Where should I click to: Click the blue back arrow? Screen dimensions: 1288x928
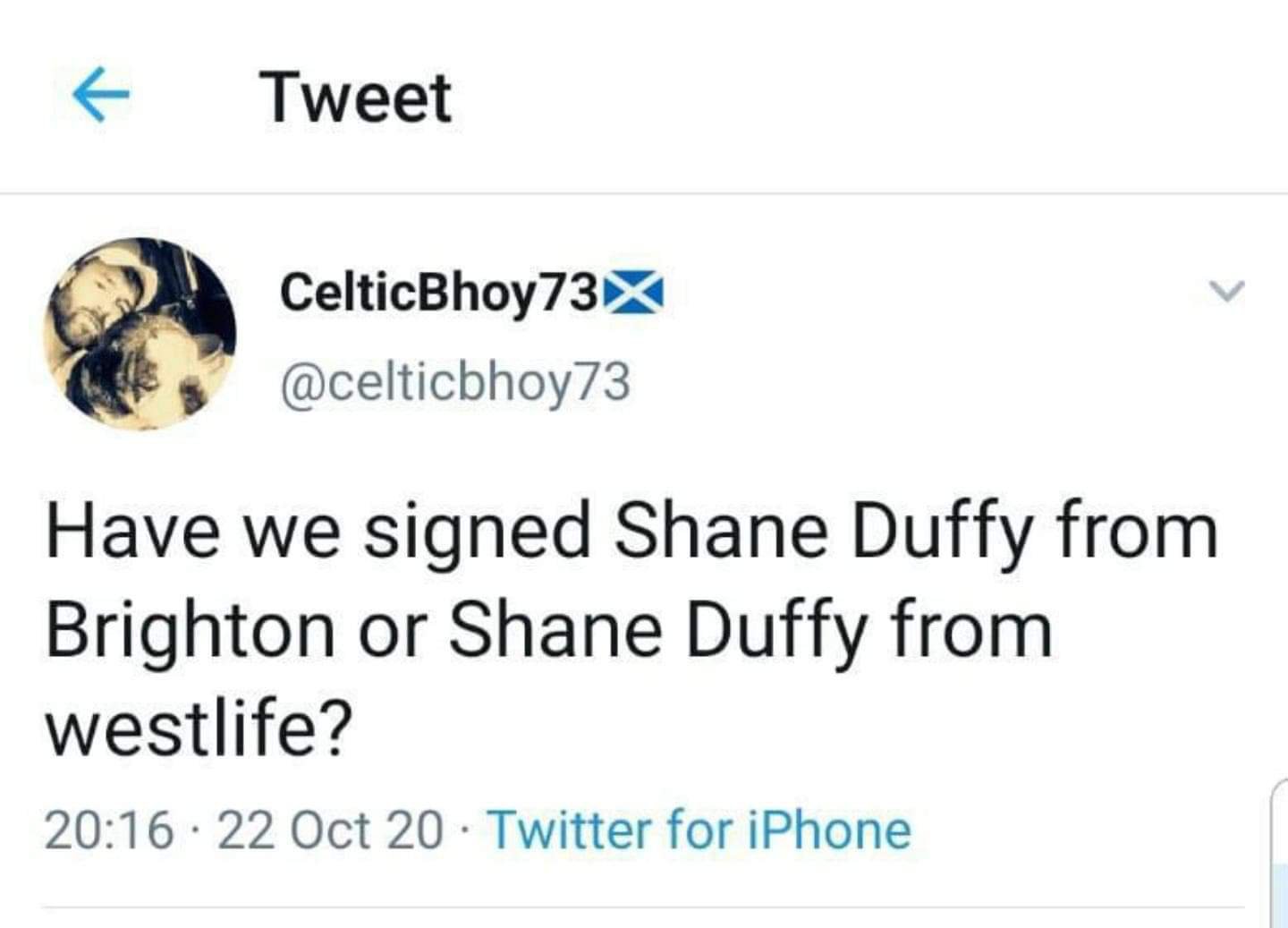point(100,95)
